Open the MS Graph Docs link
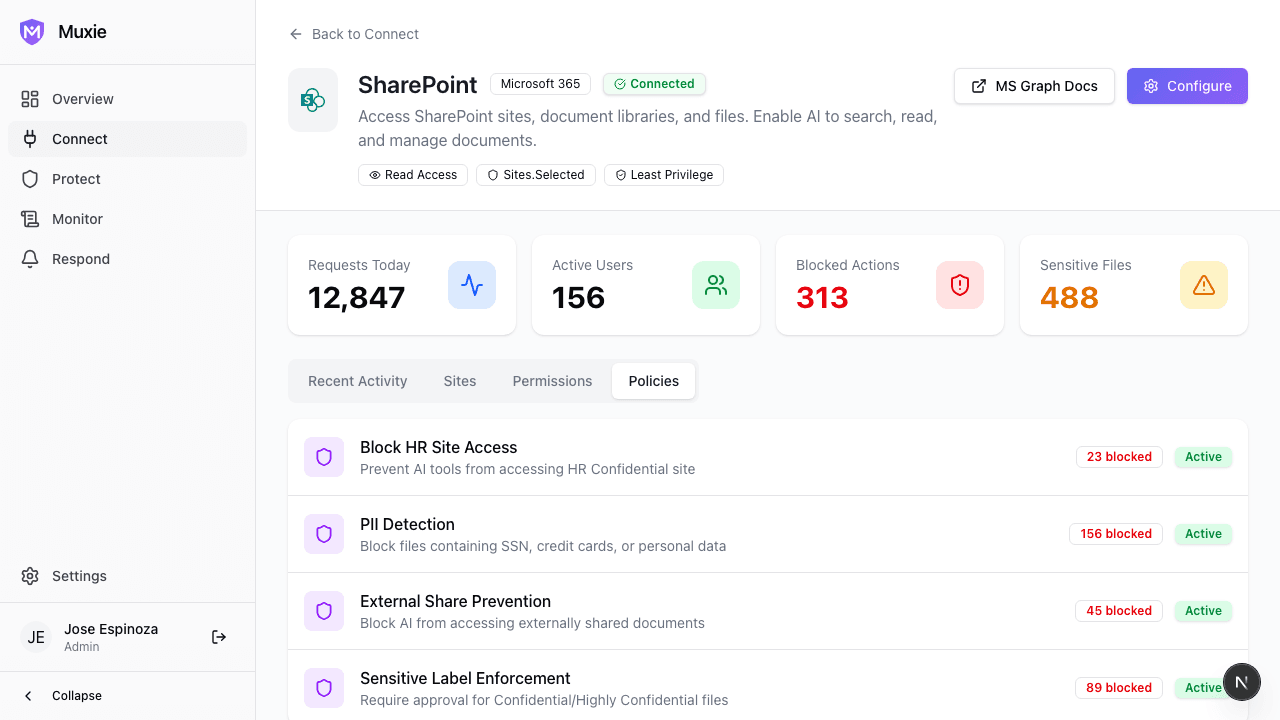Viewport: 1280px width, 720px height. 1034,86
